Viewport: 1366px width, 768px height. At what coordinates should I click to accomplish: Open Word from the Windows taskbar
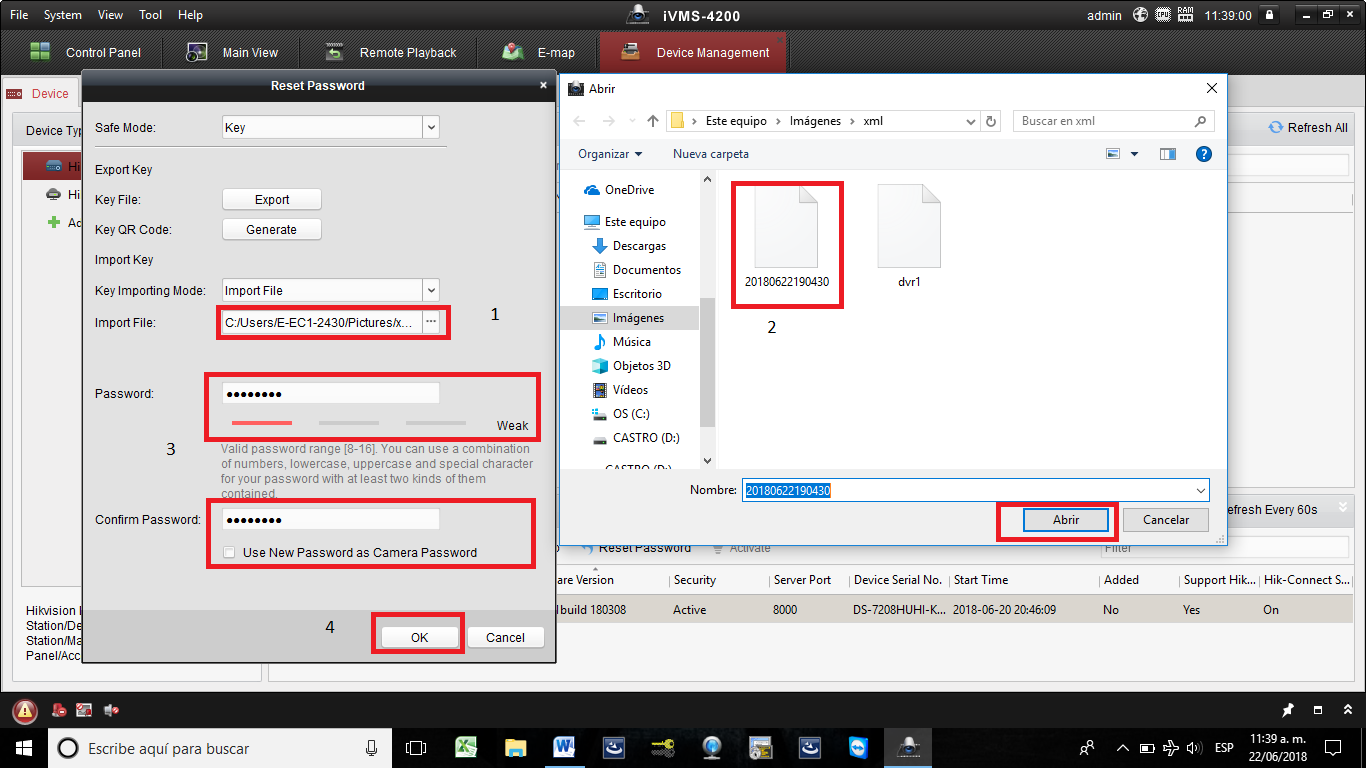click(x=564, y=748)
